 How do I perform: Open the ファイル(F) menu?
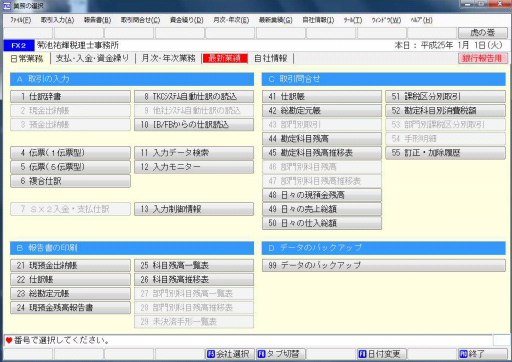[x=21, y=20]
